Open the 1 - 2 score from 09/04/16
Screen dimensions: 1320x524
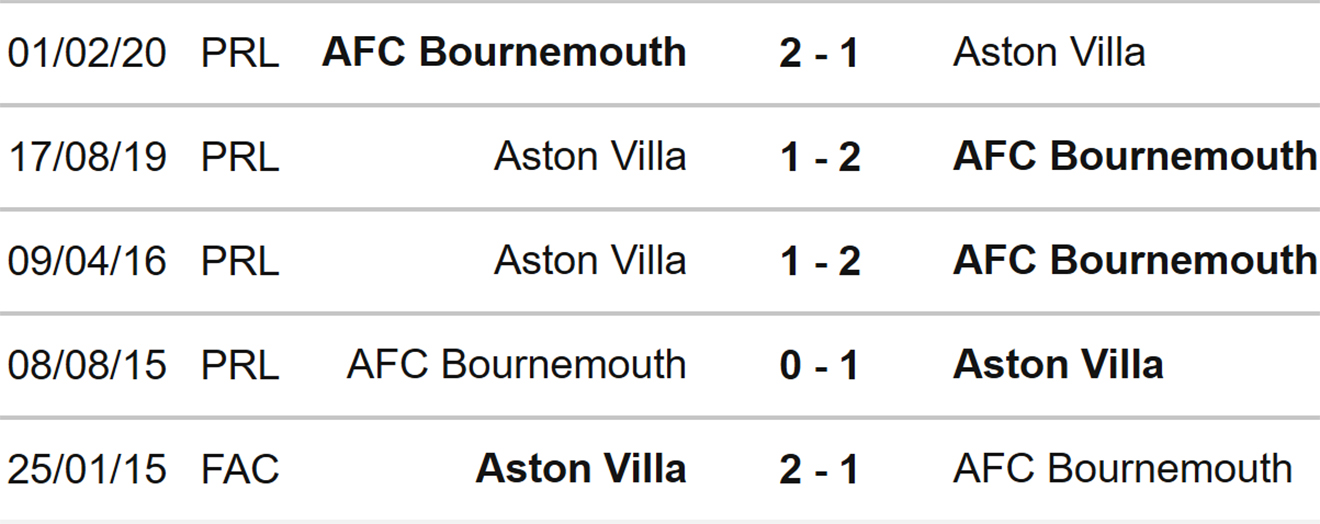tap(819, 261)
